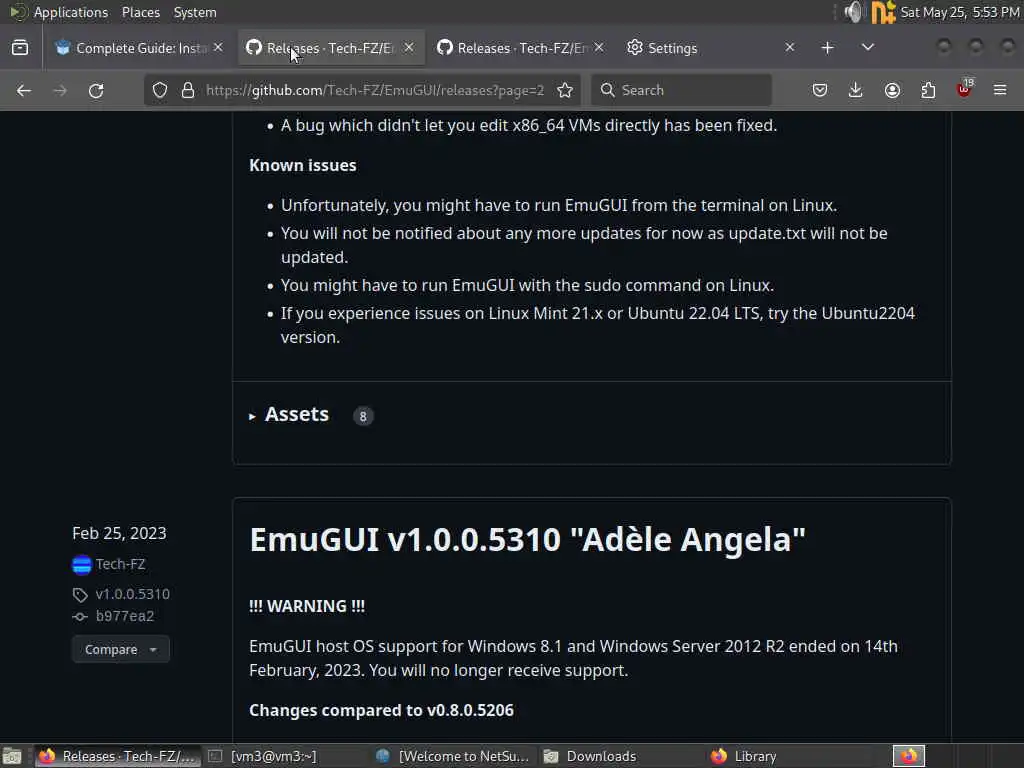Click the URL address bar
This screenshot has width=1024, height=768.
pos(375,90)
